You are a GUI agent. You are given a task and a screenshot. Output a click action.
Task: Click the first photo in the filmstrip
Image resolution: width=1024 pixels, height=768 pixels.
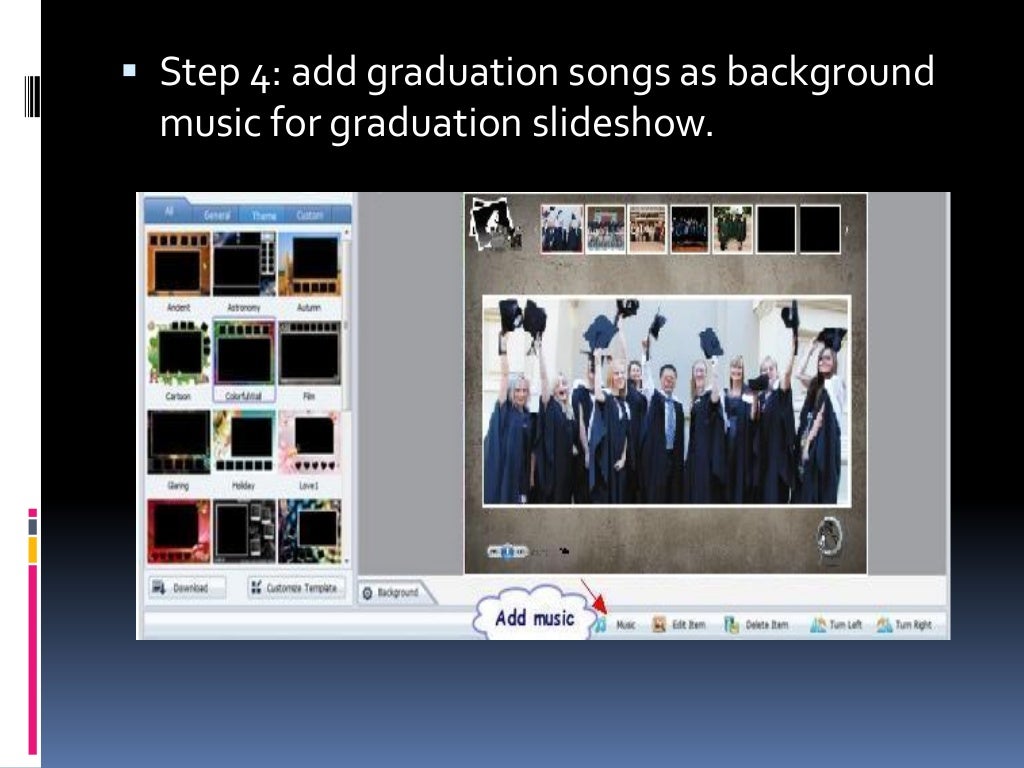[x=562, y=229]
